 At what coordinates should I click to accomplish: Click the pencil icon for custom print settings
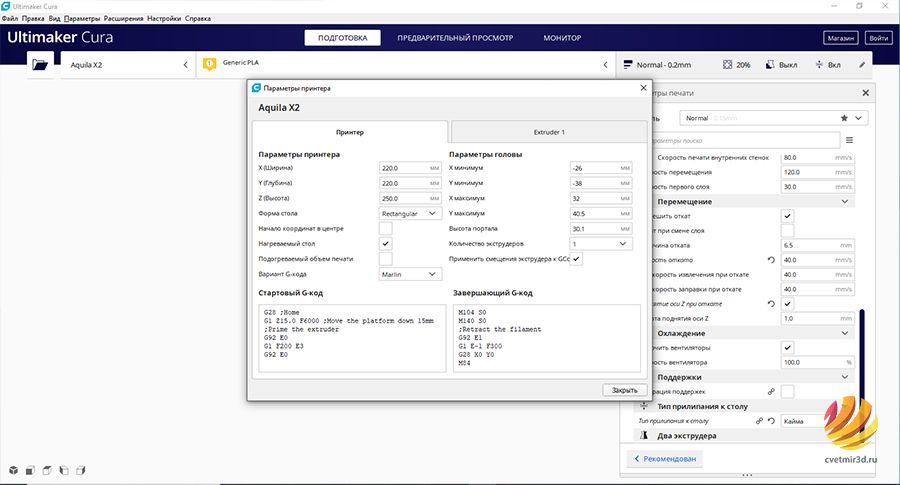pyautogui.click(x=862, y=65)
